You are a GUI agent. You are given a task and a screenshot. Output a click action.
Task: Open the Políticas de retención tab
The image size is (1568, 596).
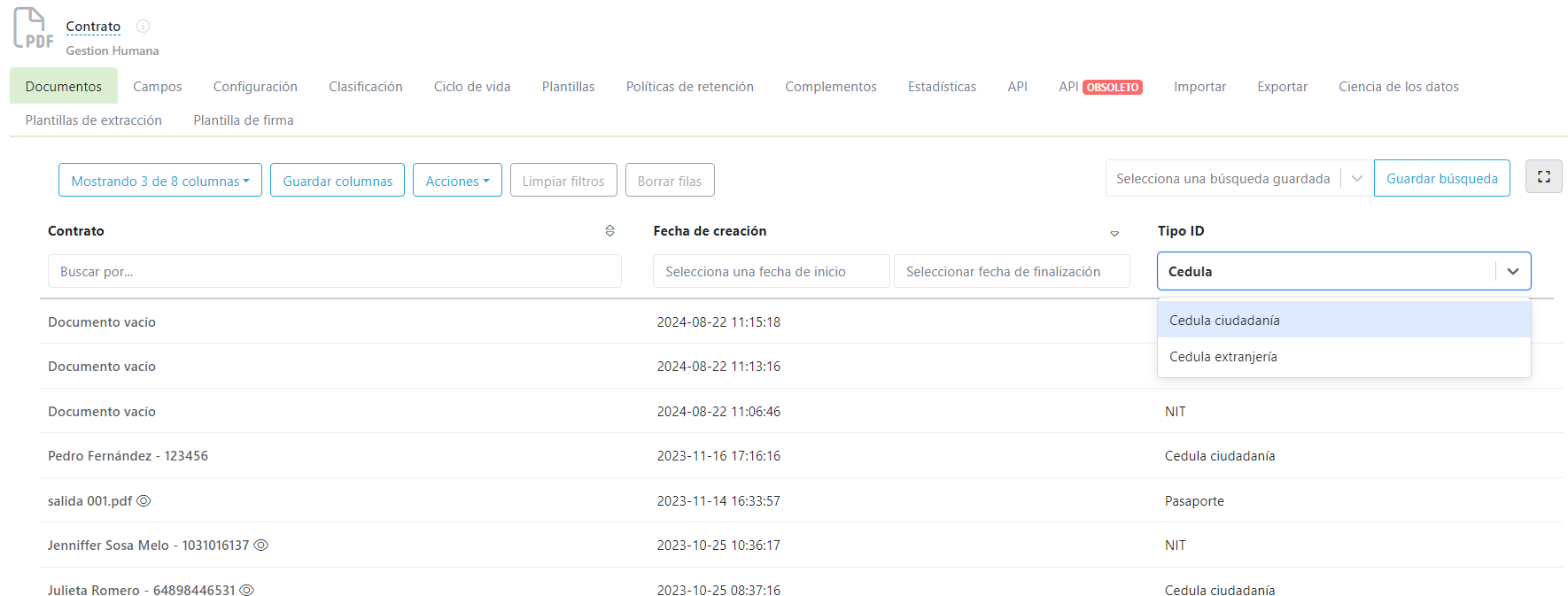click(x=689, y=87)
